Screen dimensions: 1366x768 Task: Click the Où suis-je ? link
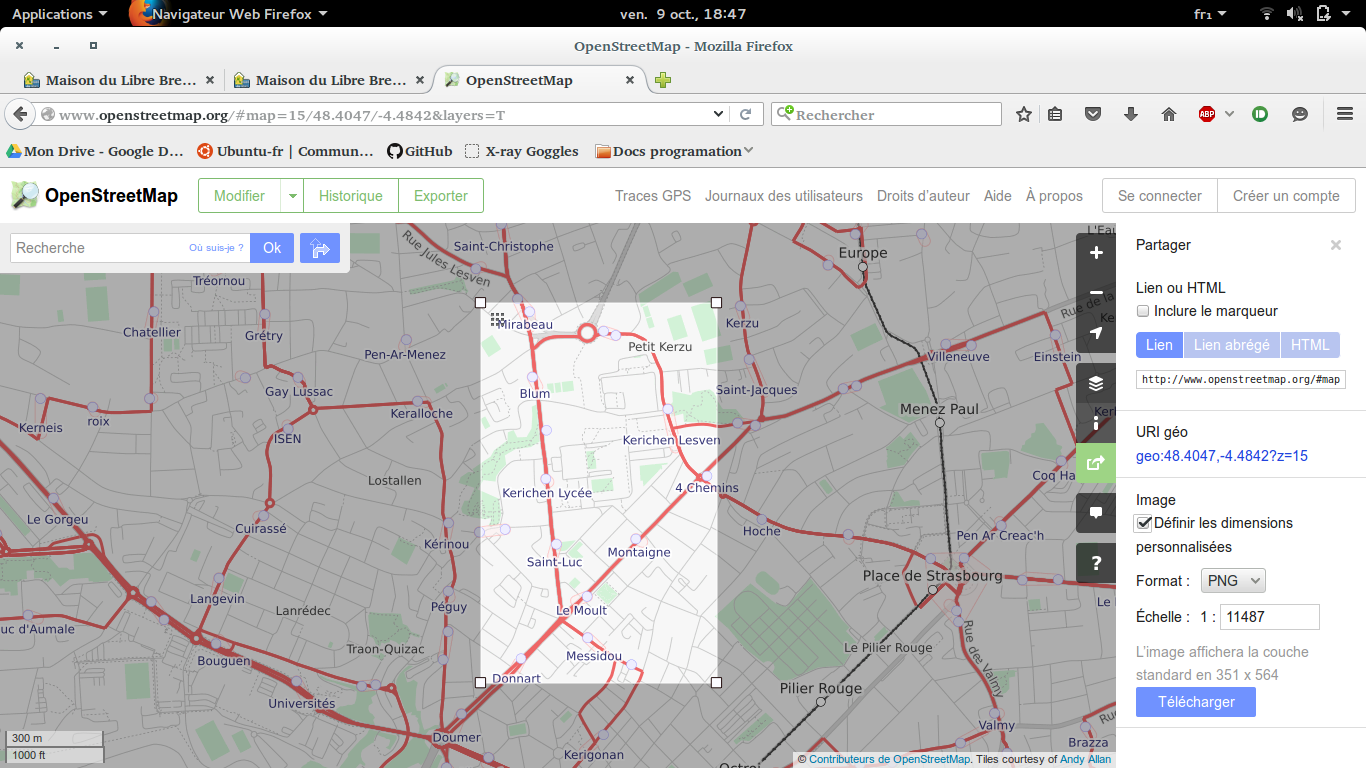click(x=216, y=248)
